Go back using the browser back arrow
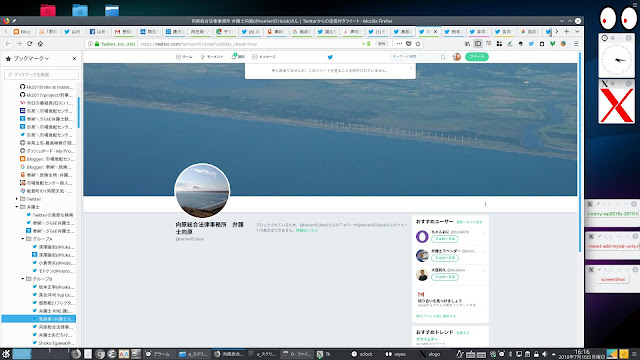 pos(8,44)
